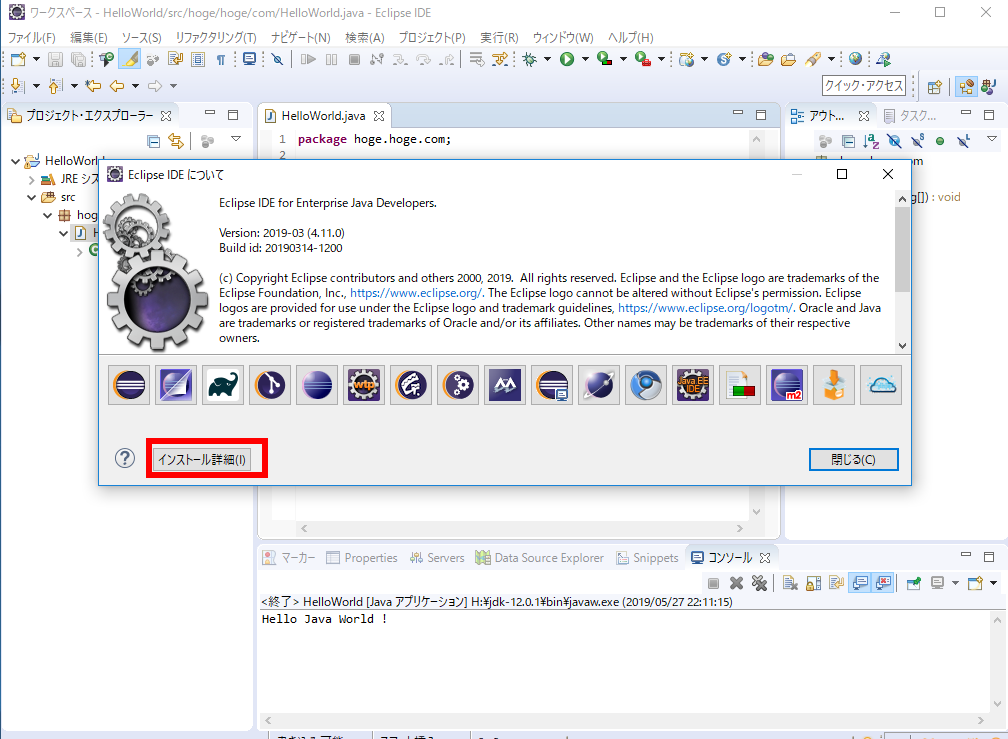This screenshot has width=1008, height=739.
Task: Click the Gradle elephant plug-in icon
Action: coord(223,386)
